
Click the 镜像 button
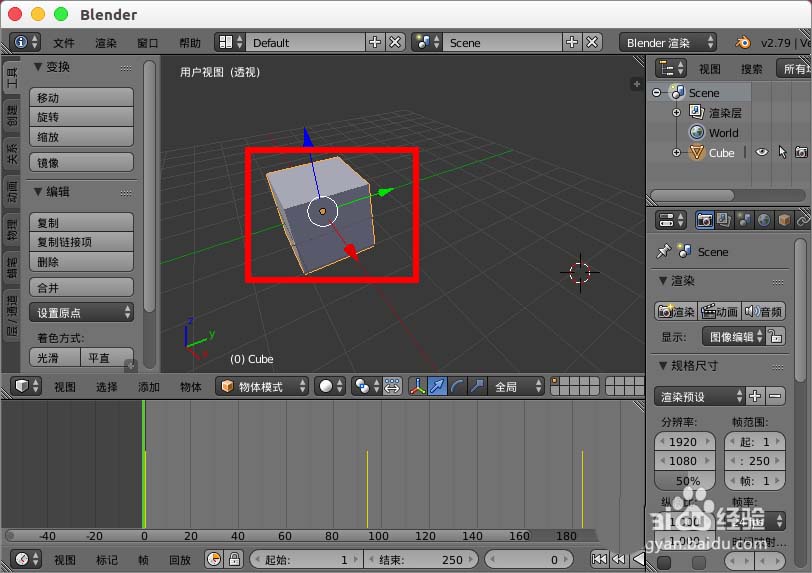[x=81, y=162]
